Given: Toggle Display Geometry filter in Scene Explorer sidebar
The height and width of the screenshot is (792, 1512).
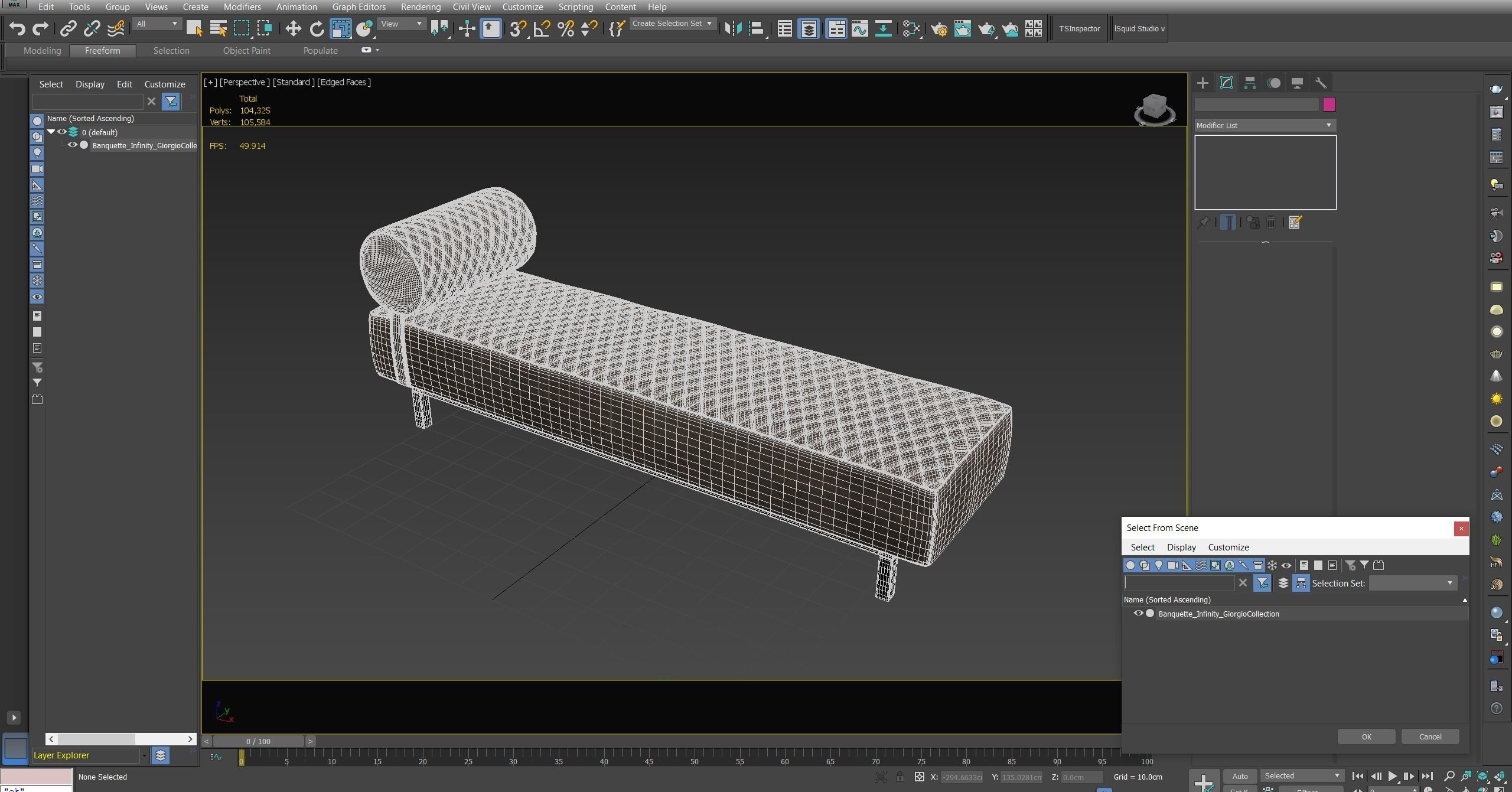Looking at the screenshot, I should (x=37, y=120).
